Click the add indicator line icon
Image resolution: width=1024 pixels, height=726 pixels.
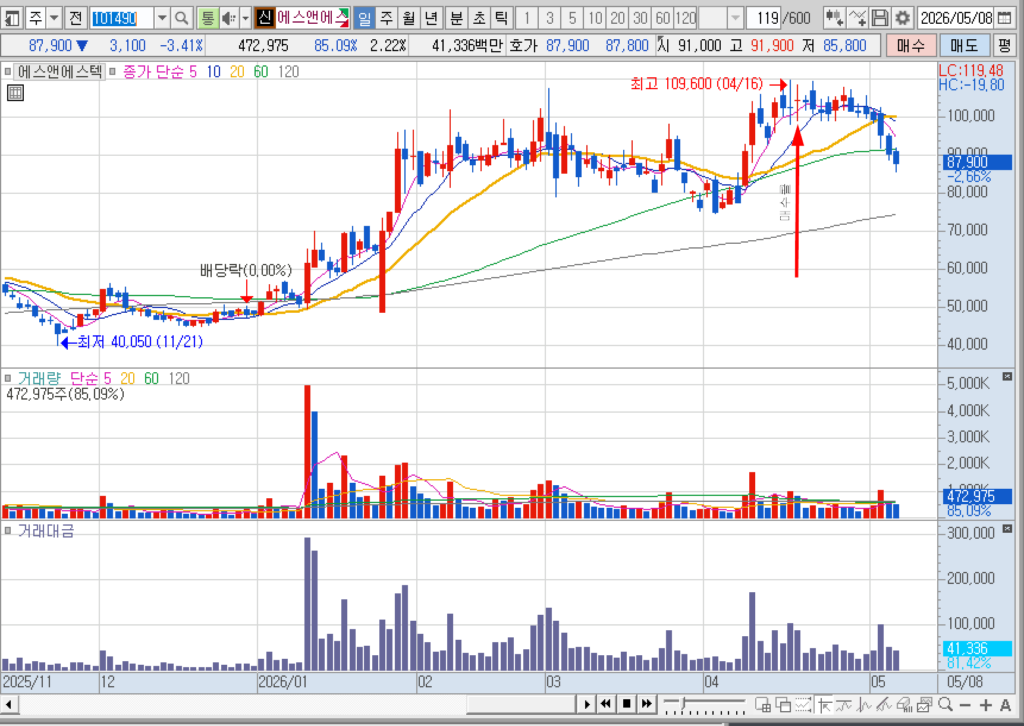coord(857,18)
